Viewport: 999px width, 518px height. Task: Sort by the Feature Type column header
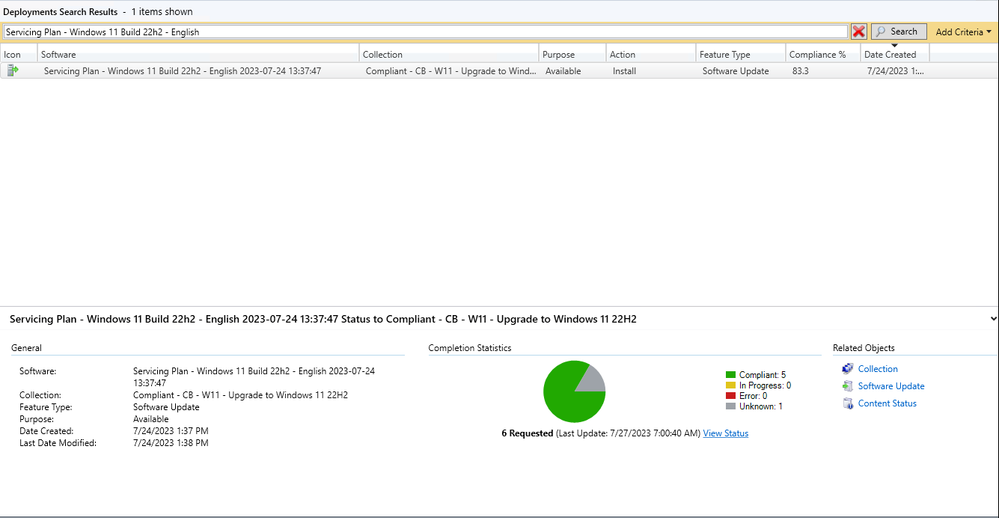740,55
